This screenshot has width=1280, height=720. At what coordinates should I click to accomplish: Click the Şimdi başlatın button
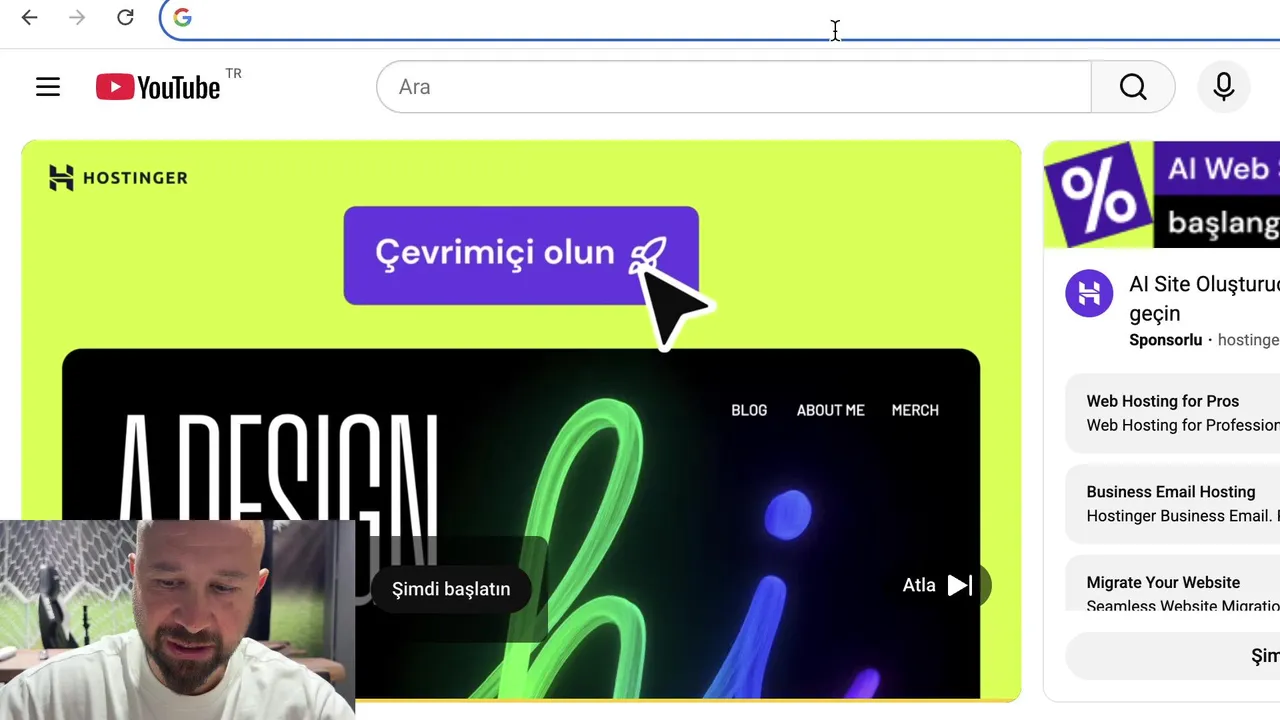click(451, 589)
